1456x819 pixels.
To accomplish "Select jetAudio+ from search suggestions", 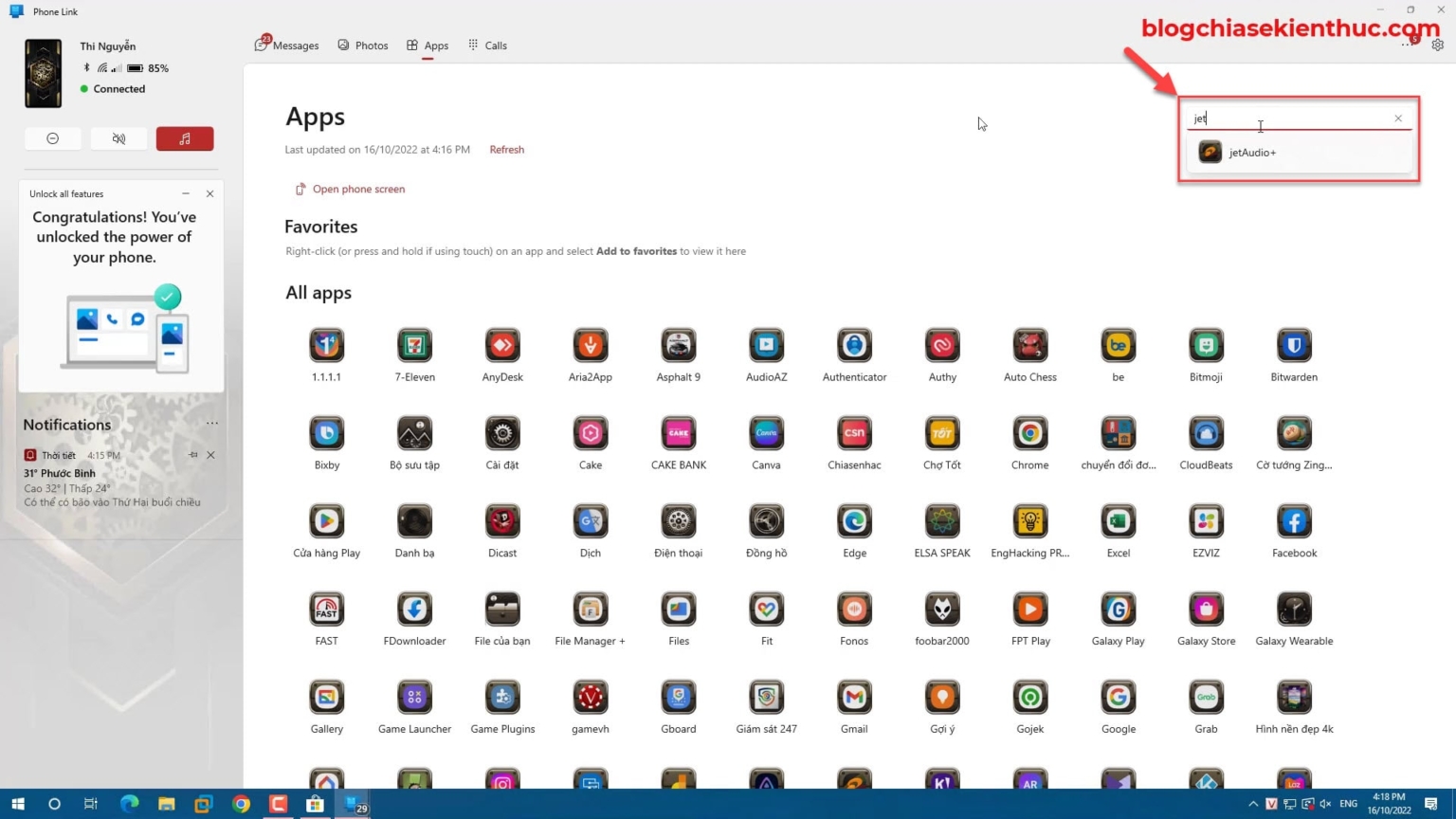I will pos(1251,153).
